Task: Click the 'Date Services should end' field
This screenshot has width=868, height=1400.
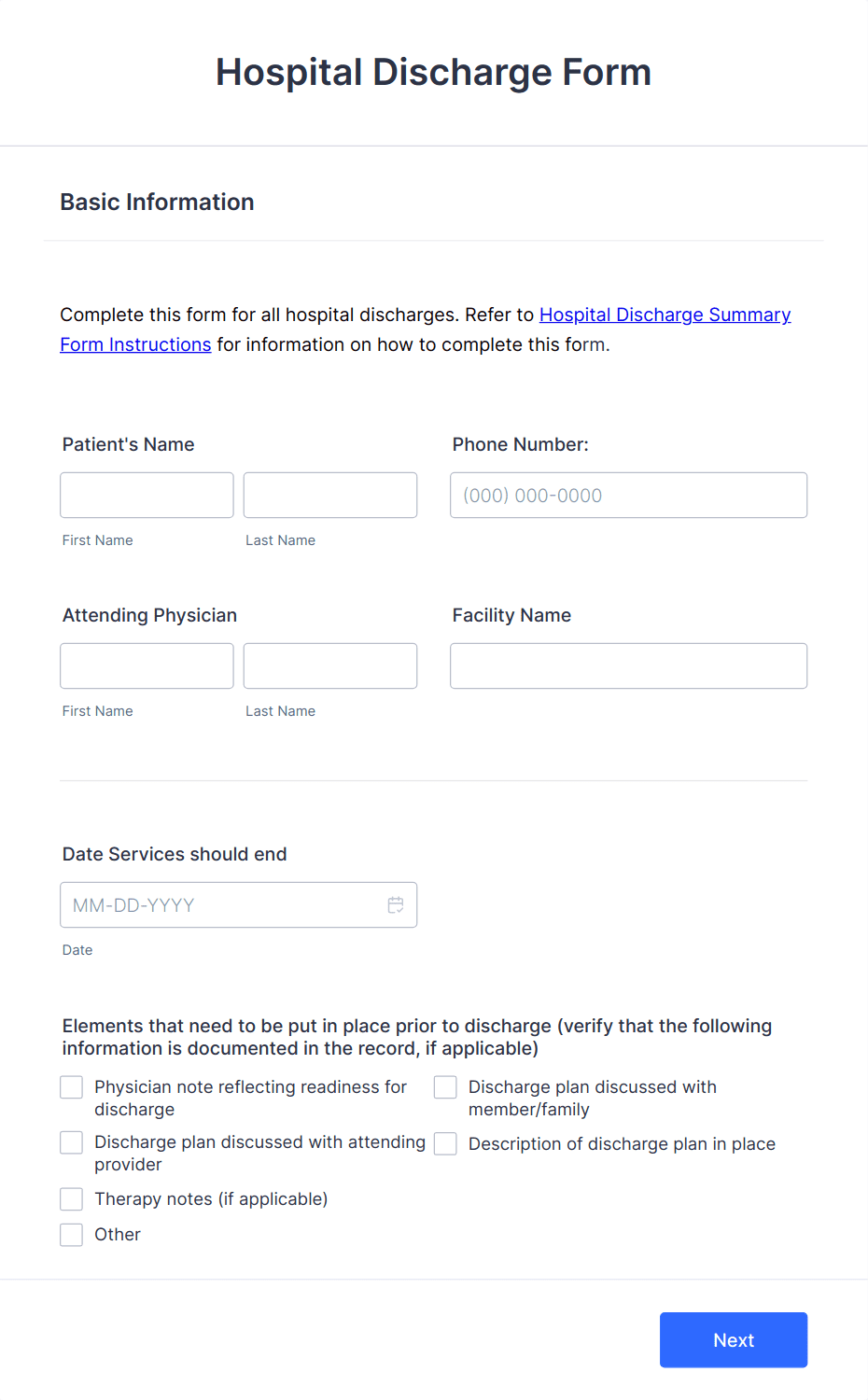Action: click(224, 904)
